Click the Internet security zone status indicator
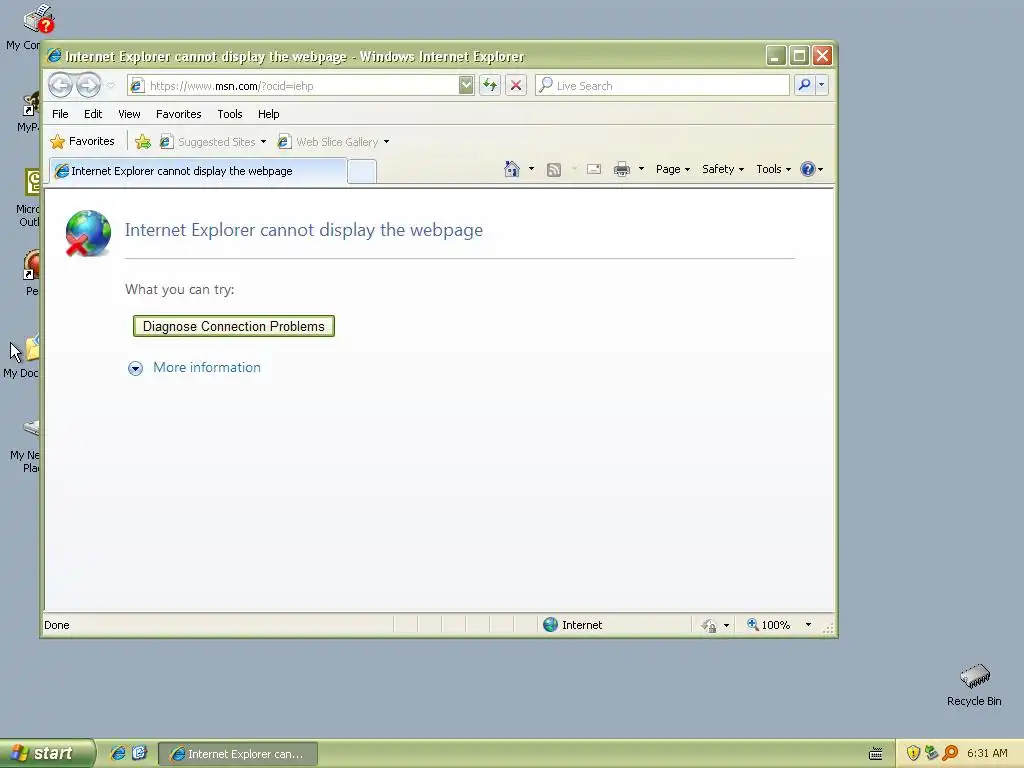This screenshot has height=768, width=1024. tap(573, 625)
